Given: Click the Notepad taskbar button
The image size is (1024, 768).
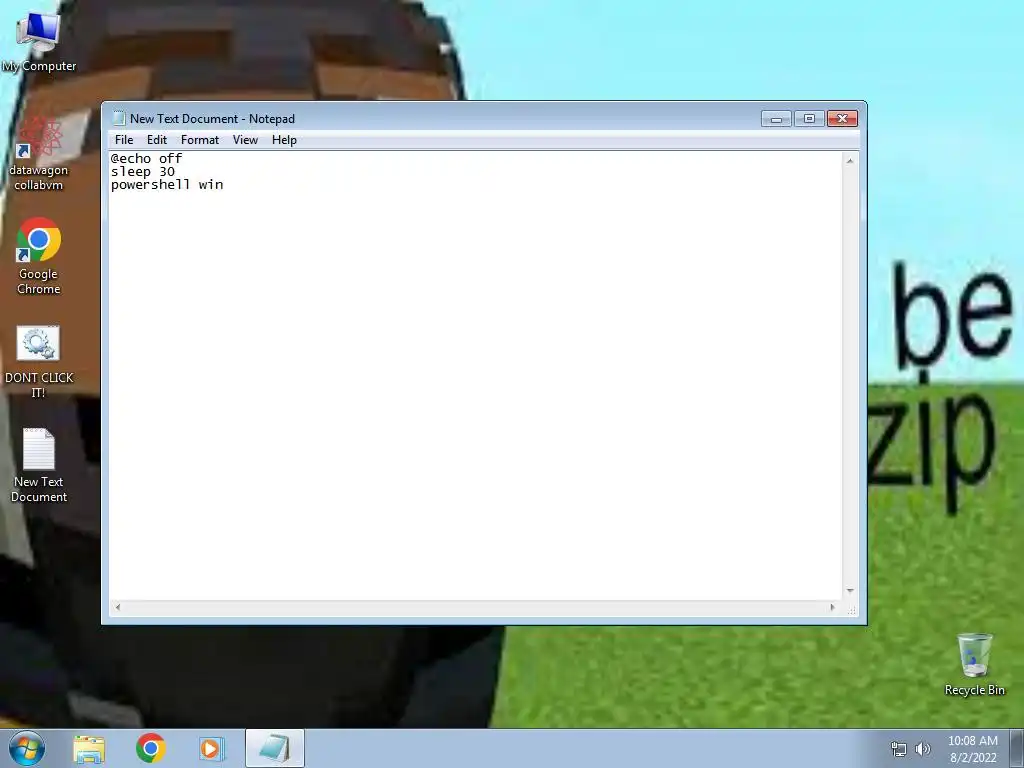Looking at the screenshot, I should (275, 748).
